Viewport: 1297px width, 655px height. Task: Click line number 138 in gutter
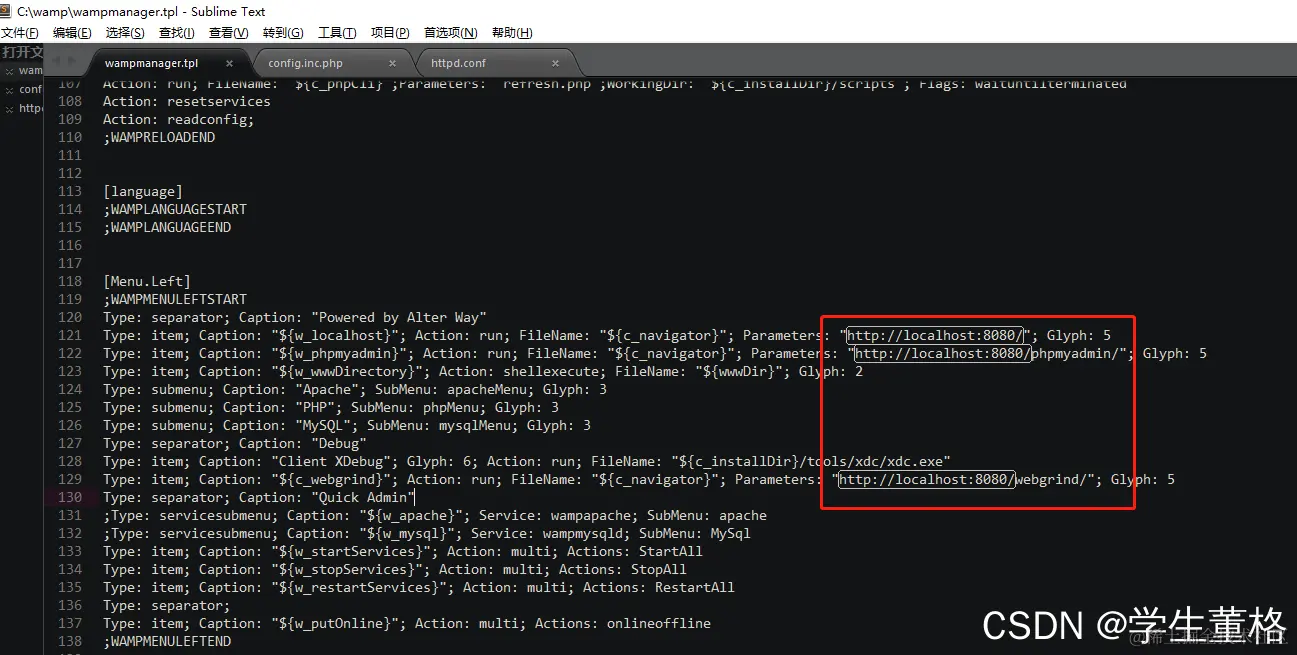coord(70,641)
